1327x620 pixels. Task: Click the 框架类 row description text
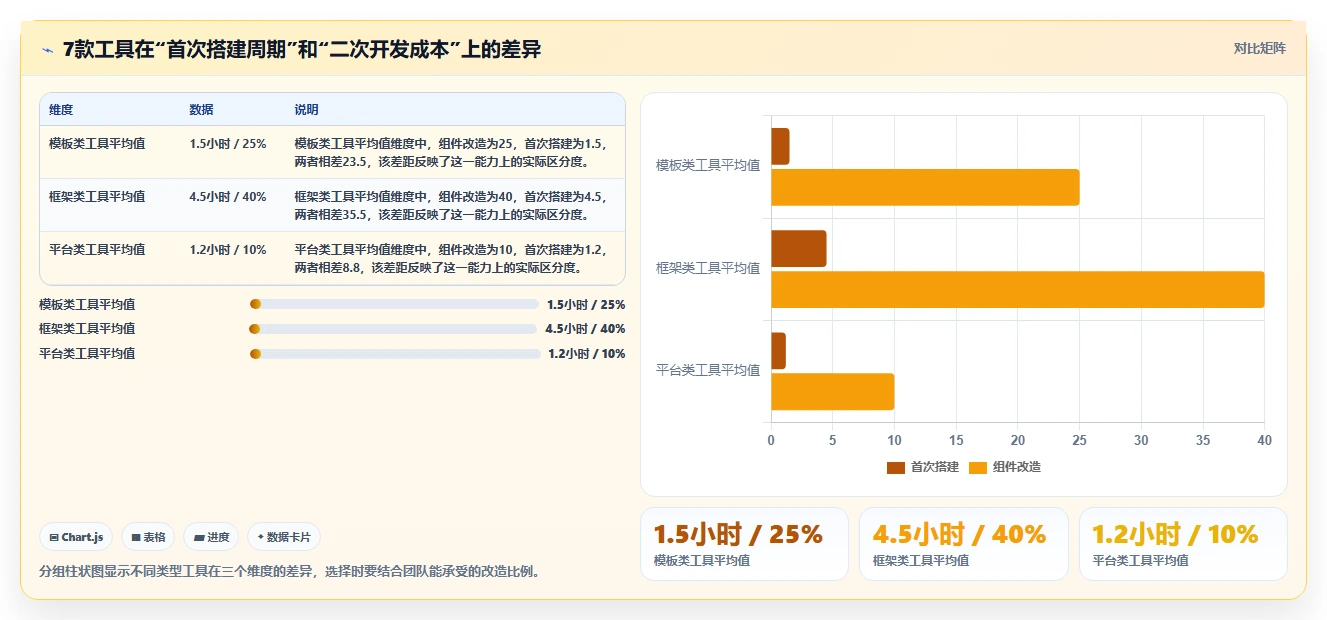pos(452,205)
